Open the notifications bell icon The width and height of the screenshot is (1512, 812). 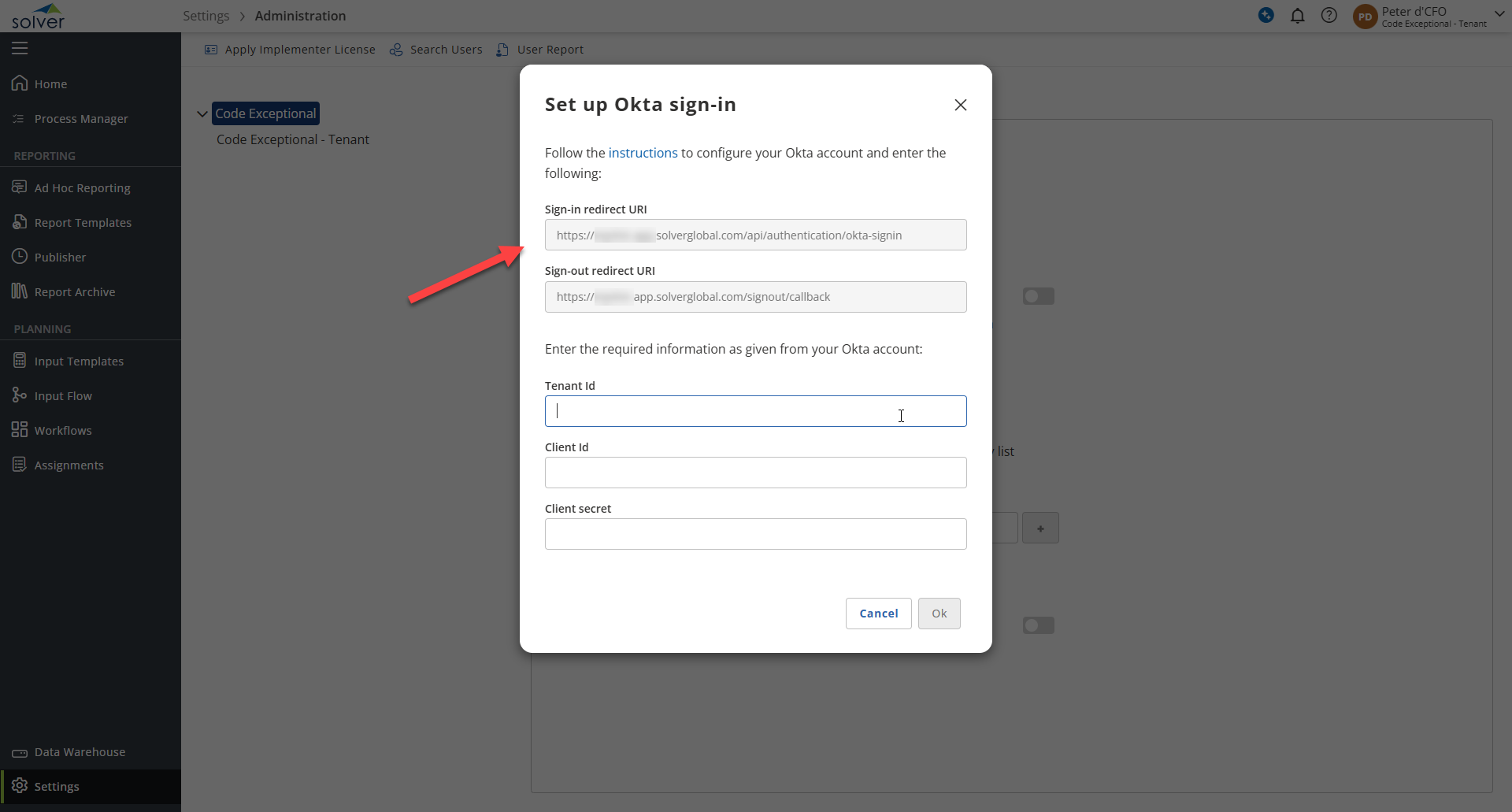click(x=1297, y=16)
